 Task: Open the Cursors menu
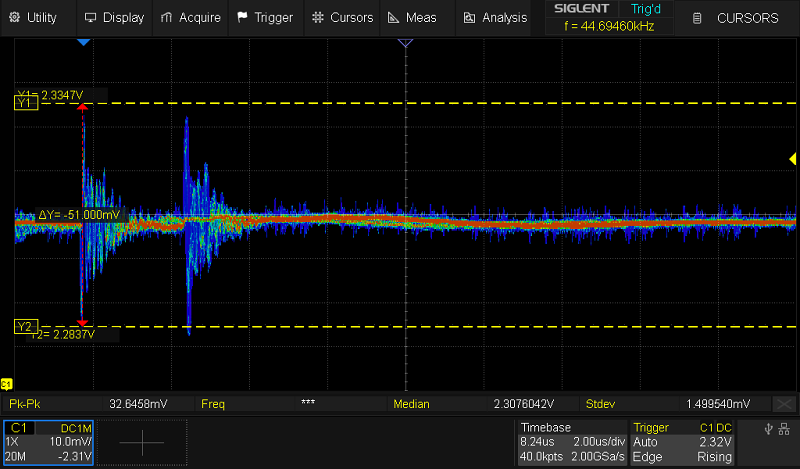(342, 17)
